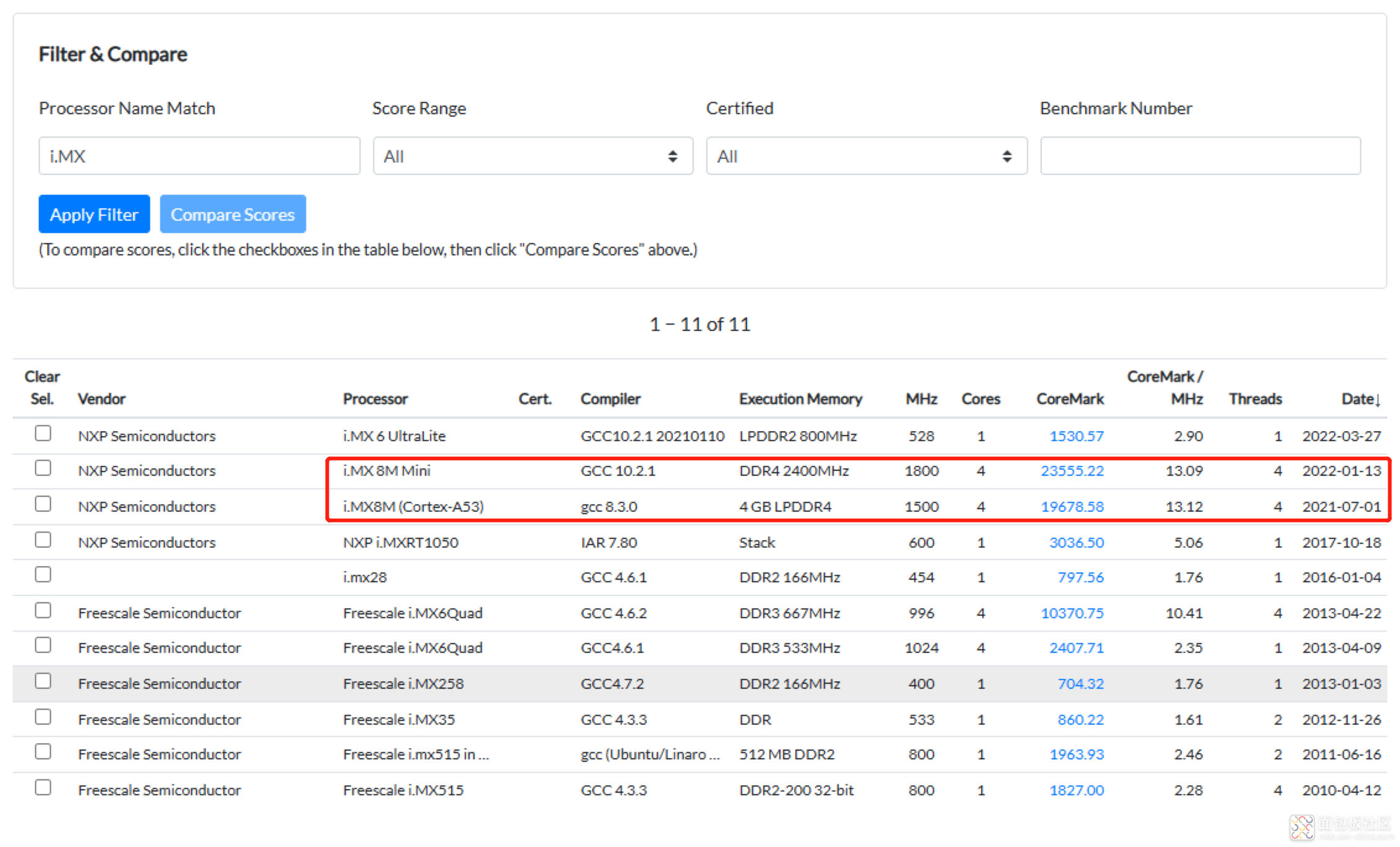Click the 1 – 11 of 11 pagination text

click(700, 324)
